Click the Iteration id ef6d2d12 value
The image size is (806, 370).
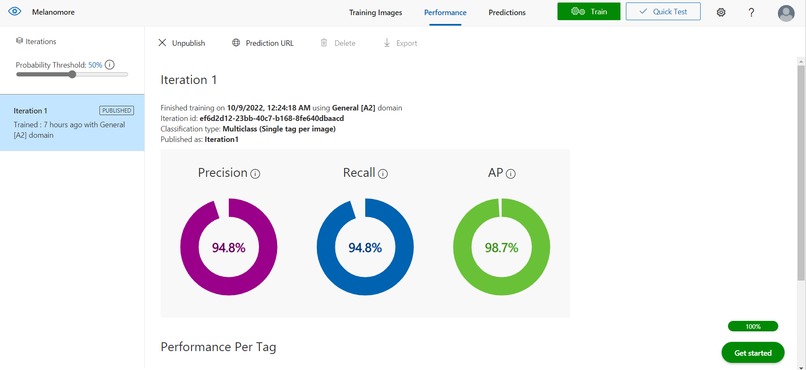point(272,119)
